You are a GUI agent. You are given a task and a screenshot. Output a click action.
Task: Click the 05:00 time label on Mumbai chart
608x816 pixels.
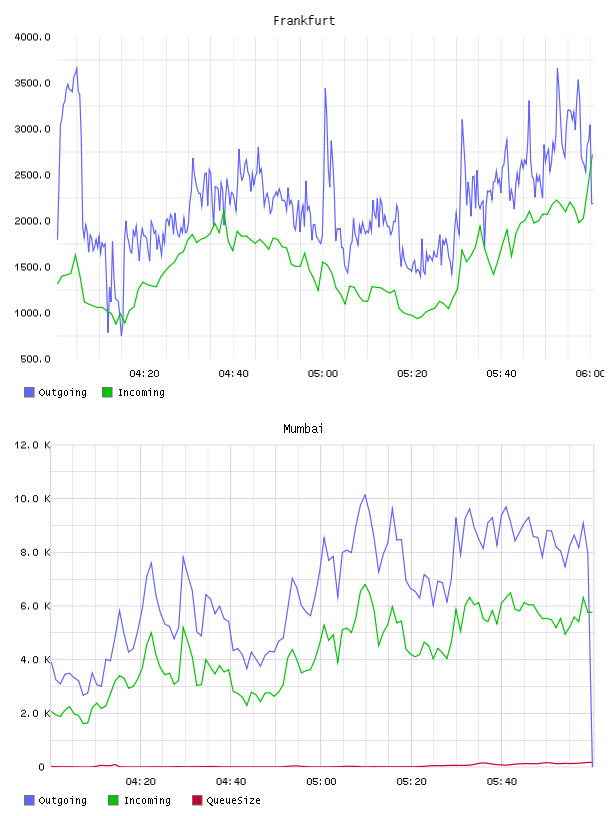click(321, 782)
